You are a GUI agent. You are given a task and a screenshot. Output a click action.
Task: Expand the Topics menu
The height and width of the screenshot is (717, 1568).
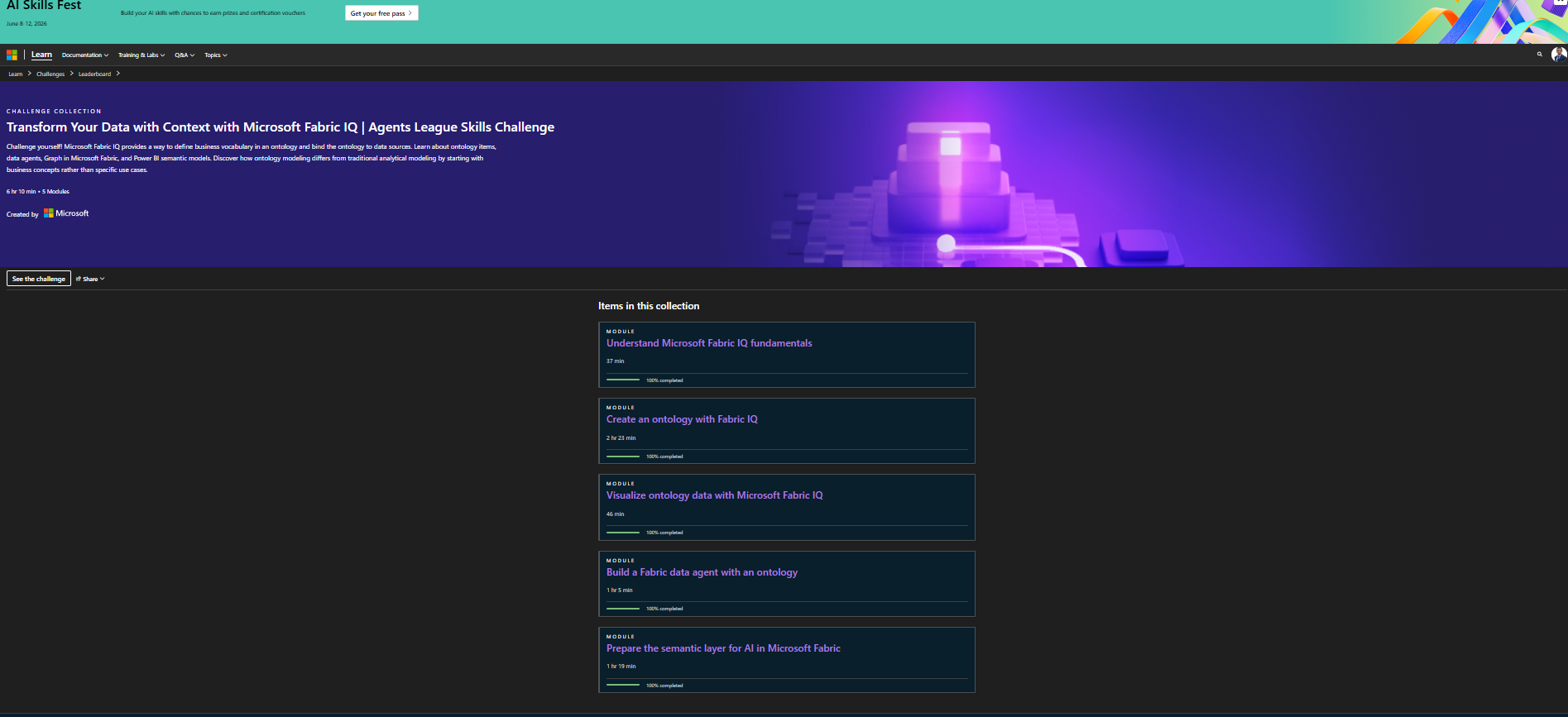coord(216,55)
